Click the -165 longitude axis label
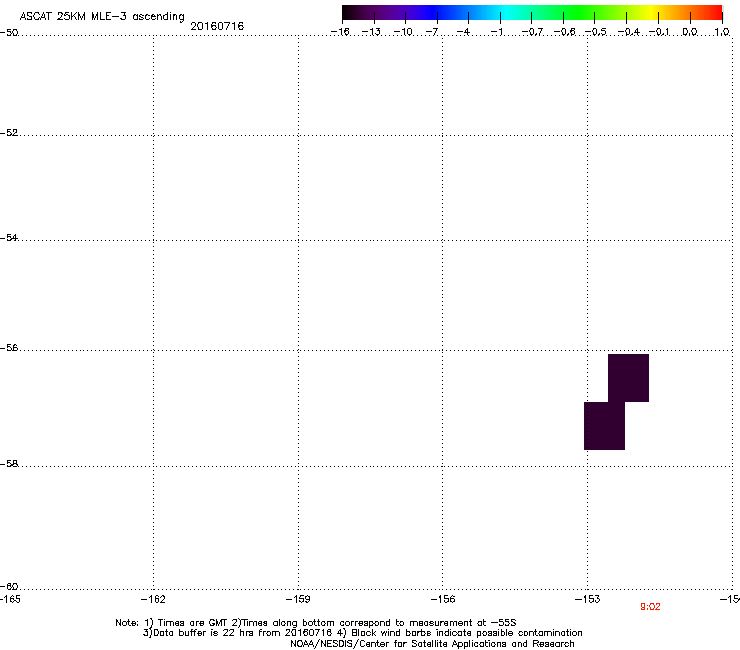This screenshot has height=650, width=740. click(x=10, y=599)
